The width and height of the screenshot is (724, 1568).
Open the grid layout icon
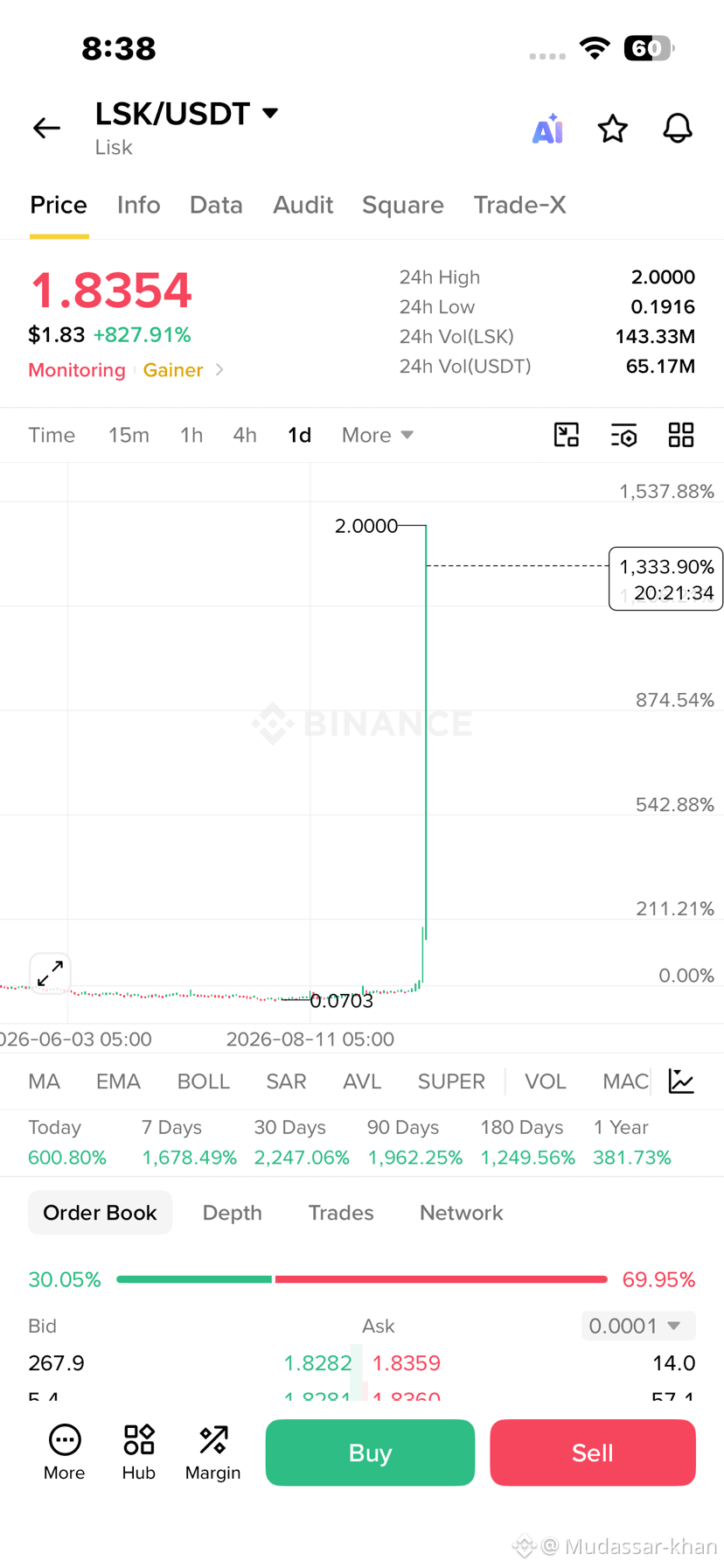point(681,435)
